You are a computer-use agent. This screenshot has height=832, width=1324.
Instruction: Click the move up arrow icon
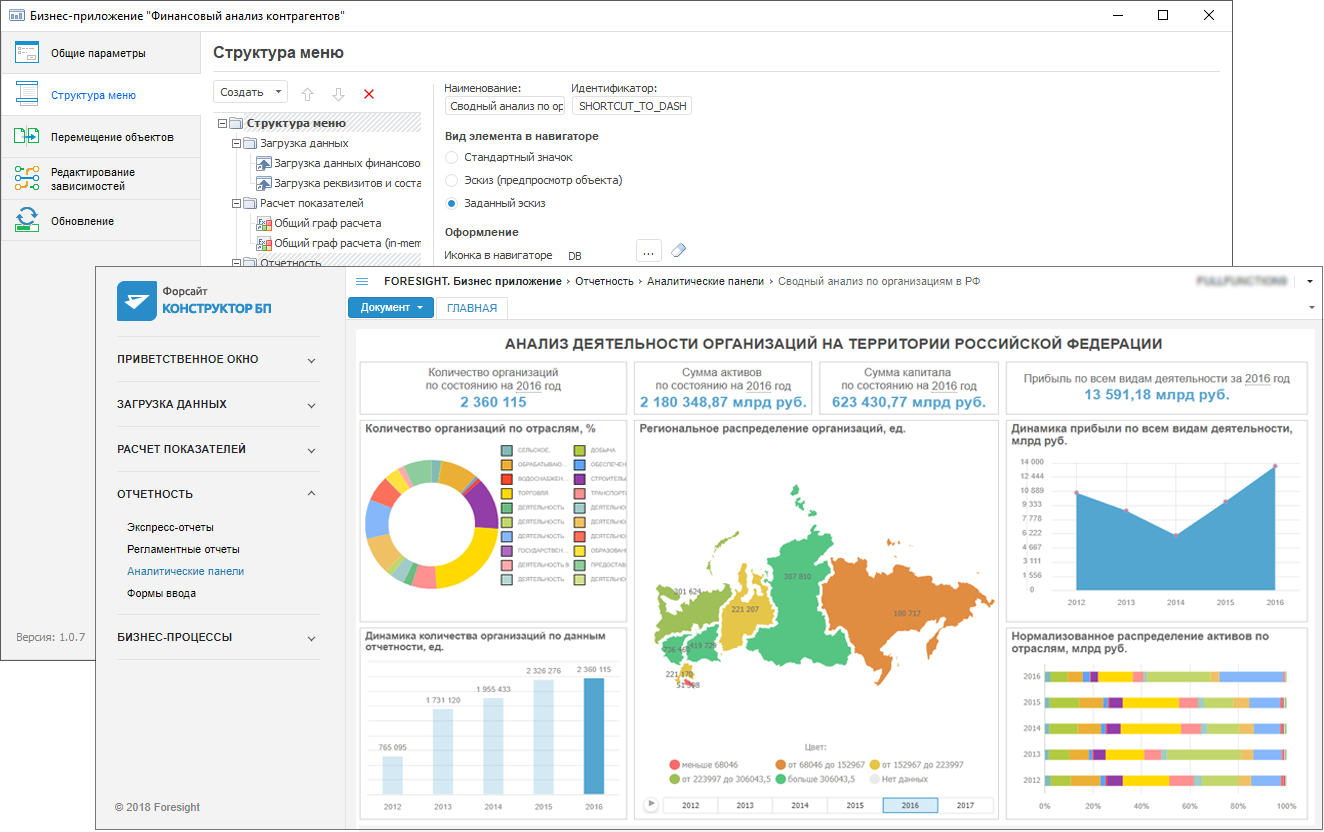307,94
